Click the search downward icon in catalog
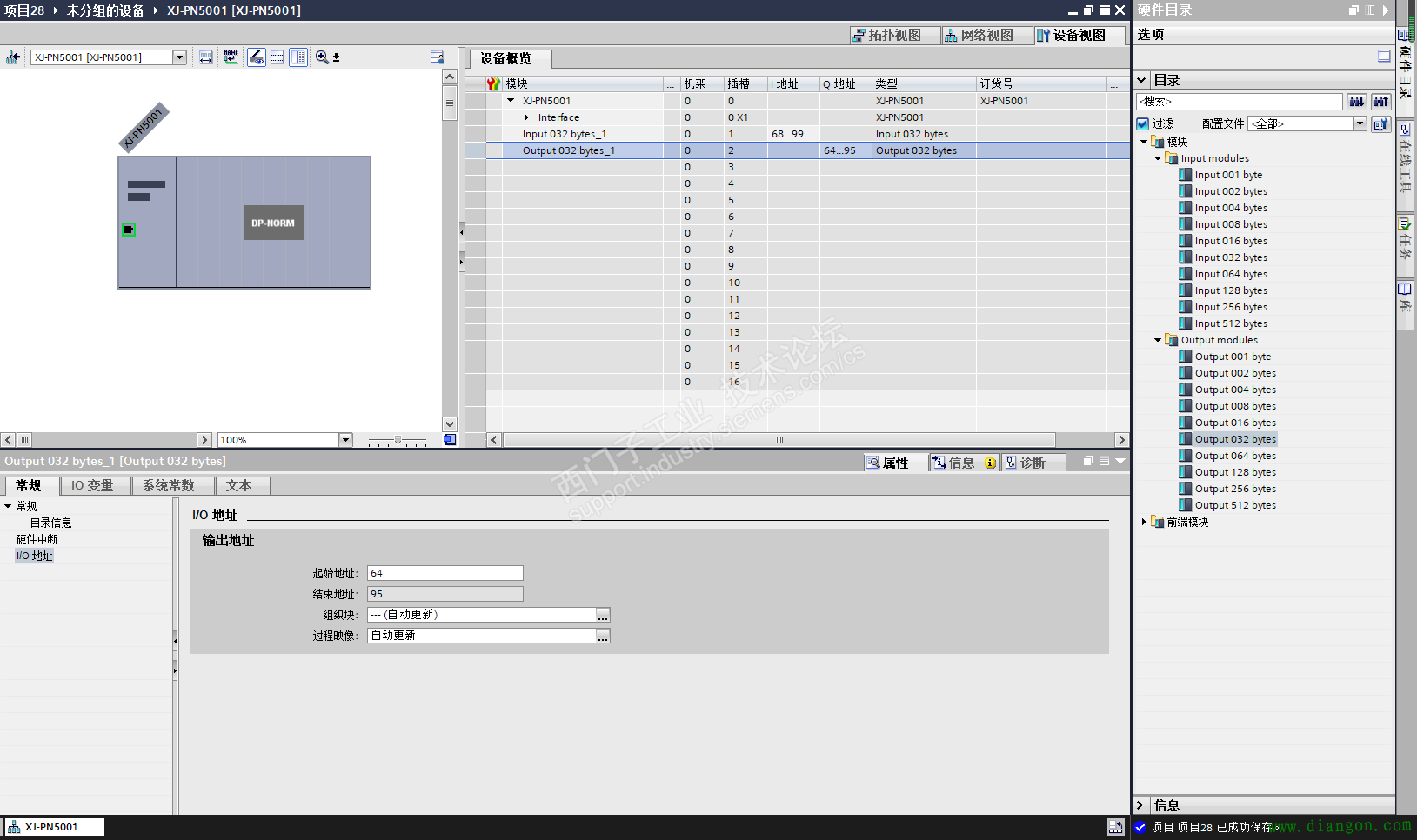 click(1357, 102)
